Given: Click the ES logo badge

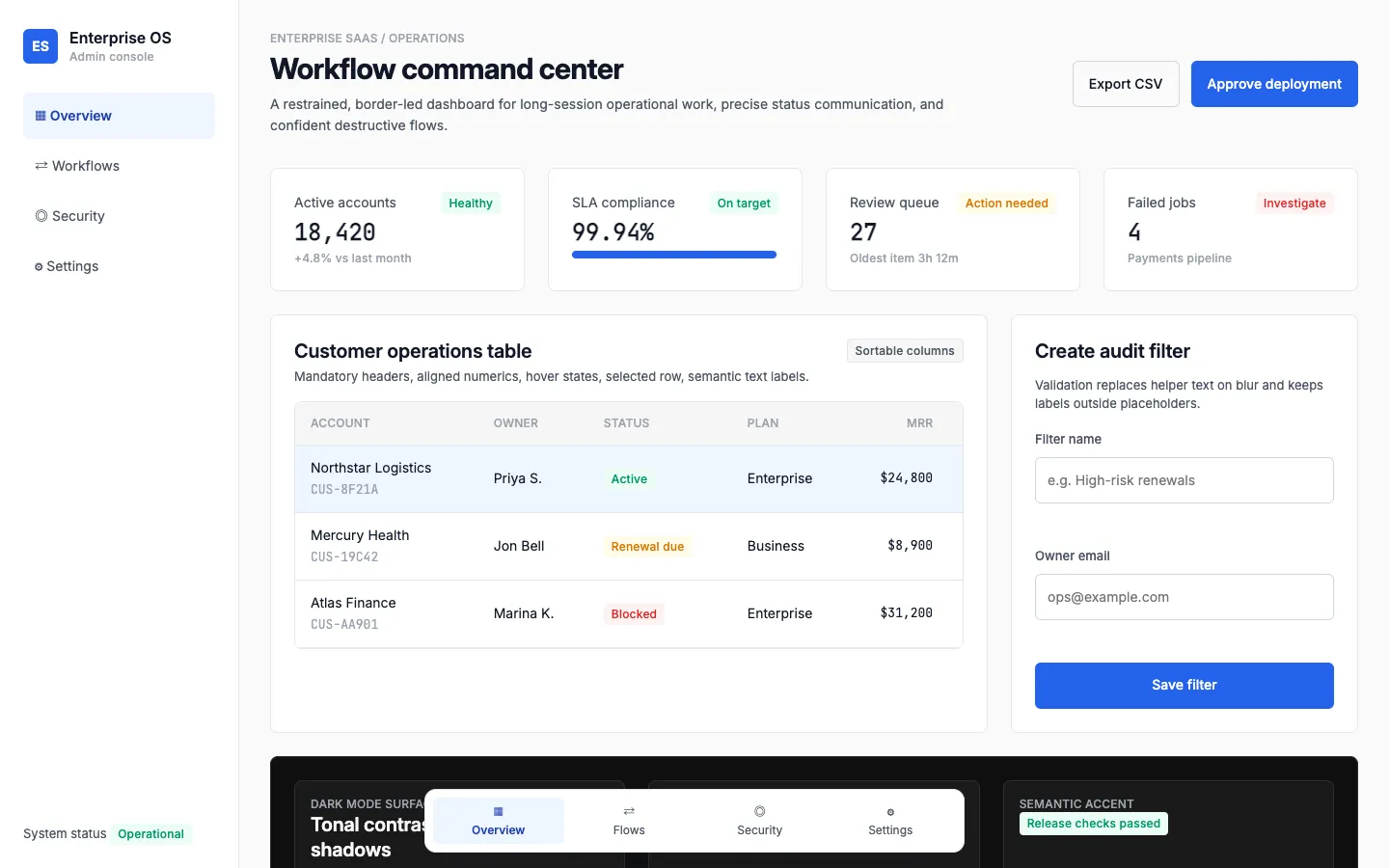Looking at the screenshot, I should point(41,46).
